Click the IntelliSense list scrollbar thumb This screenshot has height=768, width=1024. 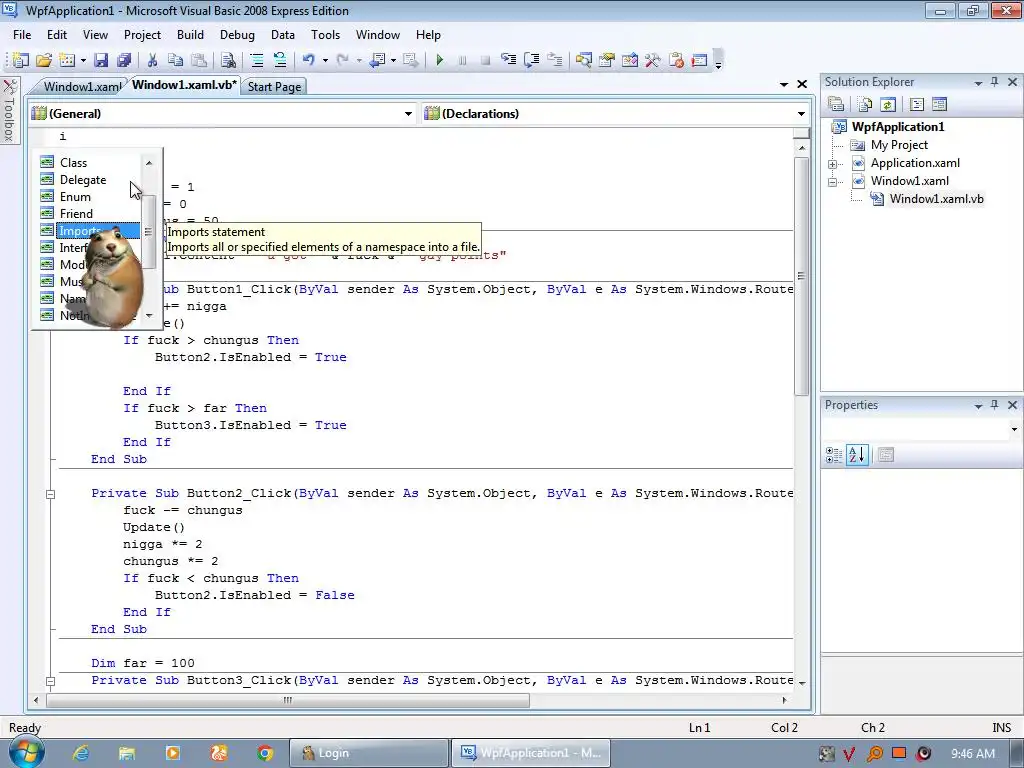pyautogui.click(x=149, y=232)
